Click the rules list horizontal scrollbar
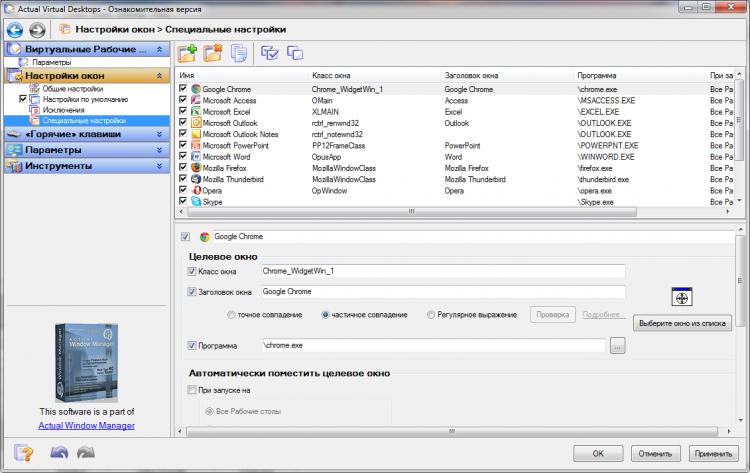The image size is (750, 473). 411,211
